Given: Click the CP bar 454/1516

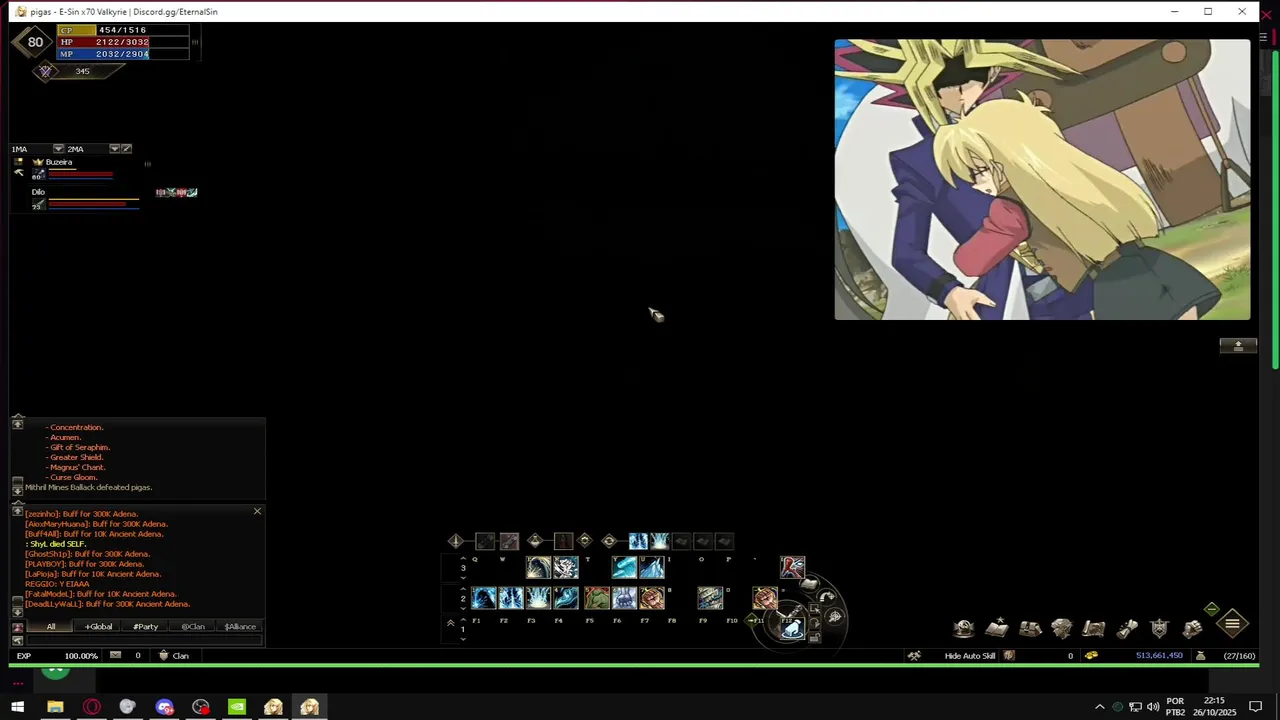Looking at the screenshot, I should click(x=123, y=30).
